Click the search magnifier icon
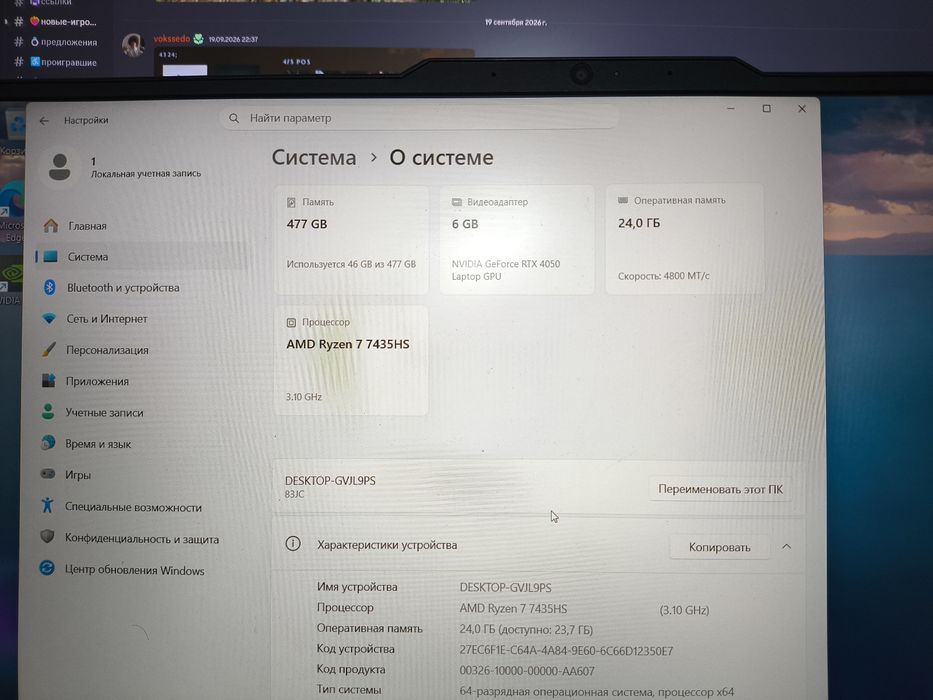Viewport: 933px width, 700px height. pyautogui.click(x=234, y=118)
